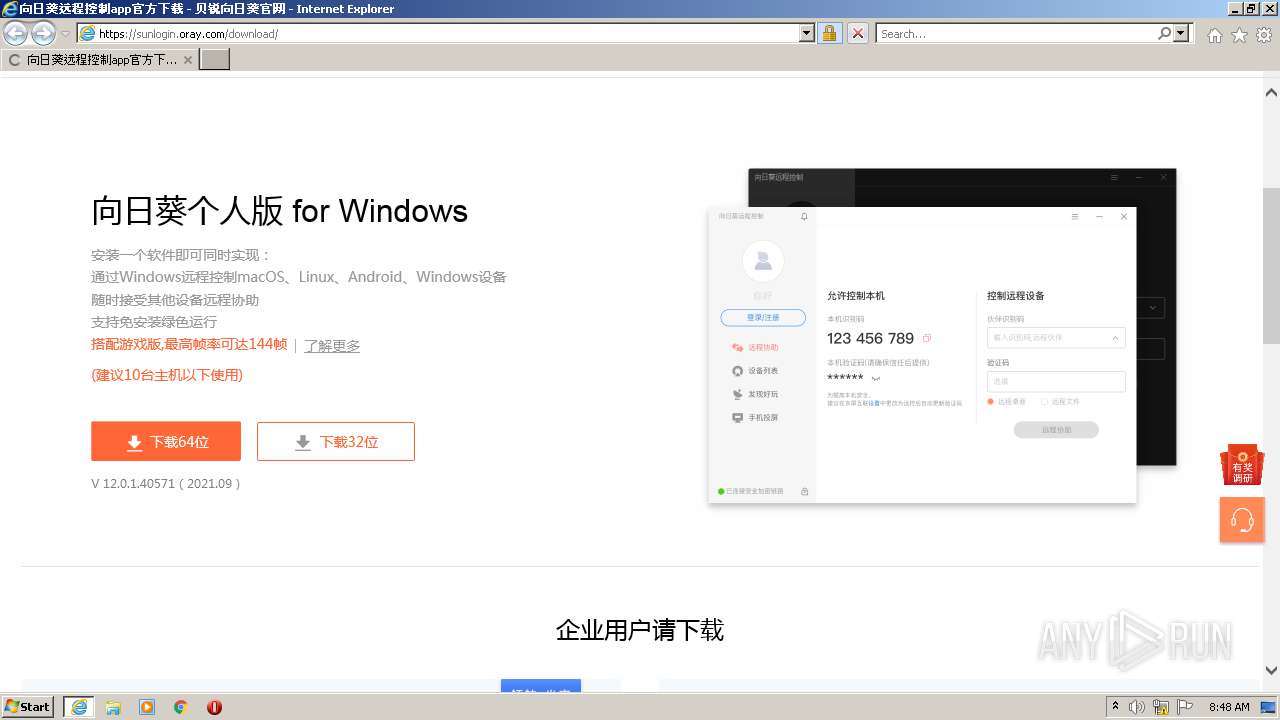Click the 手机投屏 item in preview sidebar

point(756,417)
